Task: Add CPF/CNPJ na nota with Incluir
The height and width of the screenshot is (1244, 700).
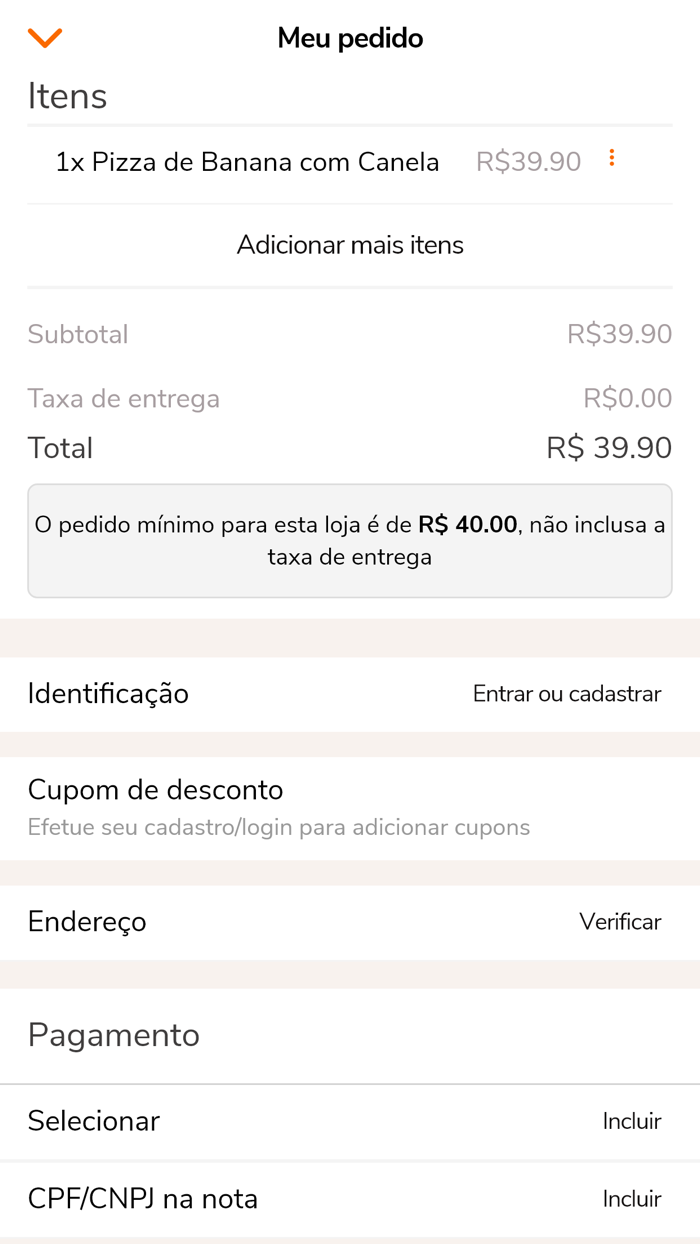Action: pos(632,1199)
